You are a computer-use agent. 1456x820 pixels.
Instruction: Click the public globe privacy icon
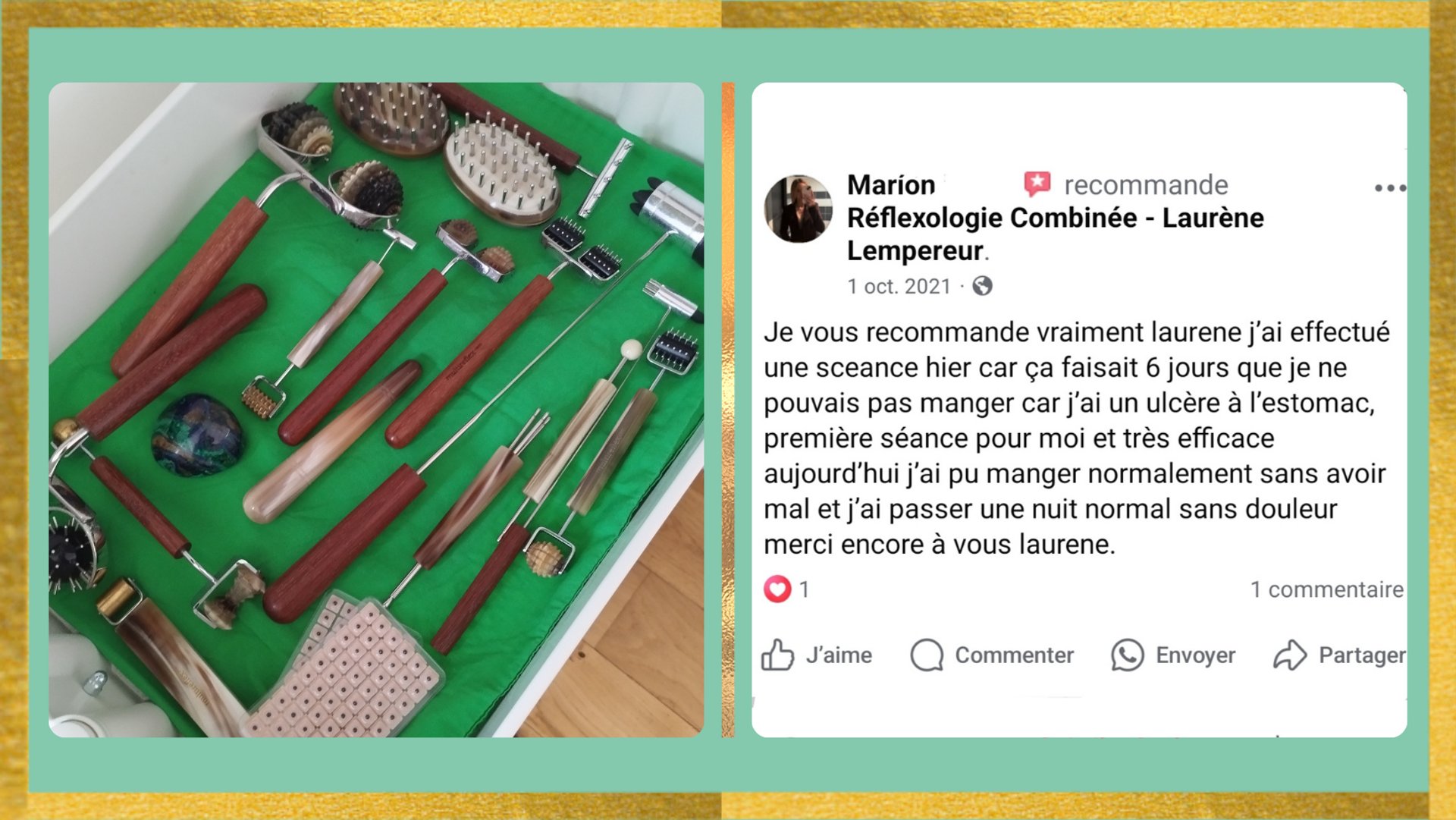click(x=982, y=286)
